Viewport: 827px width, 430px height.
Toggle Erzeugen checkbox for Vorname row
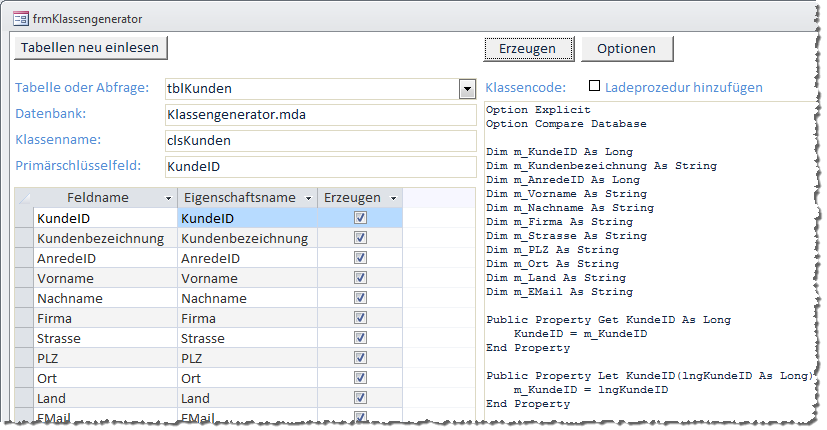360,278
